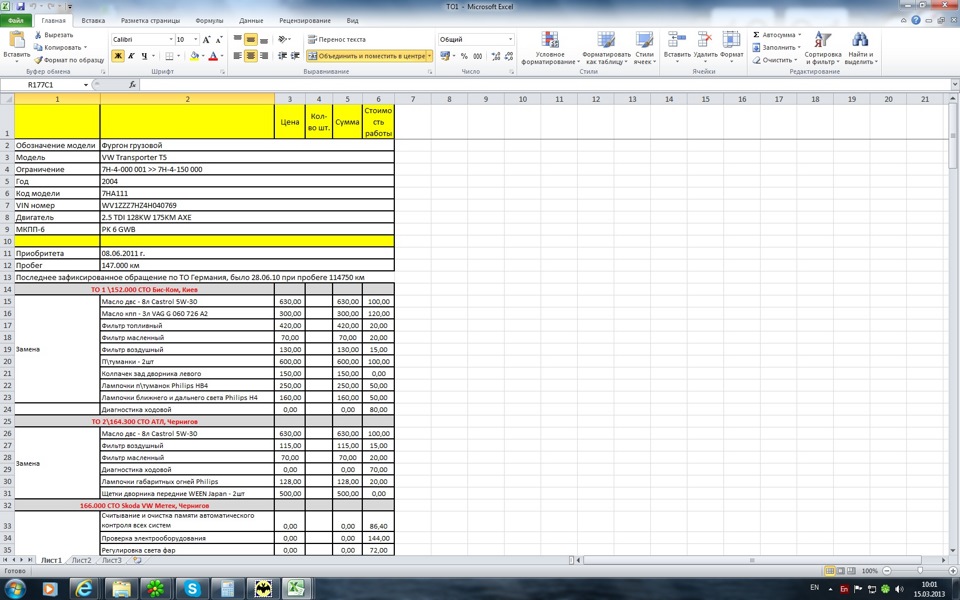The image size is (960, 600).
Task: Align text right in the cell
Action: [x=264, y=56]
